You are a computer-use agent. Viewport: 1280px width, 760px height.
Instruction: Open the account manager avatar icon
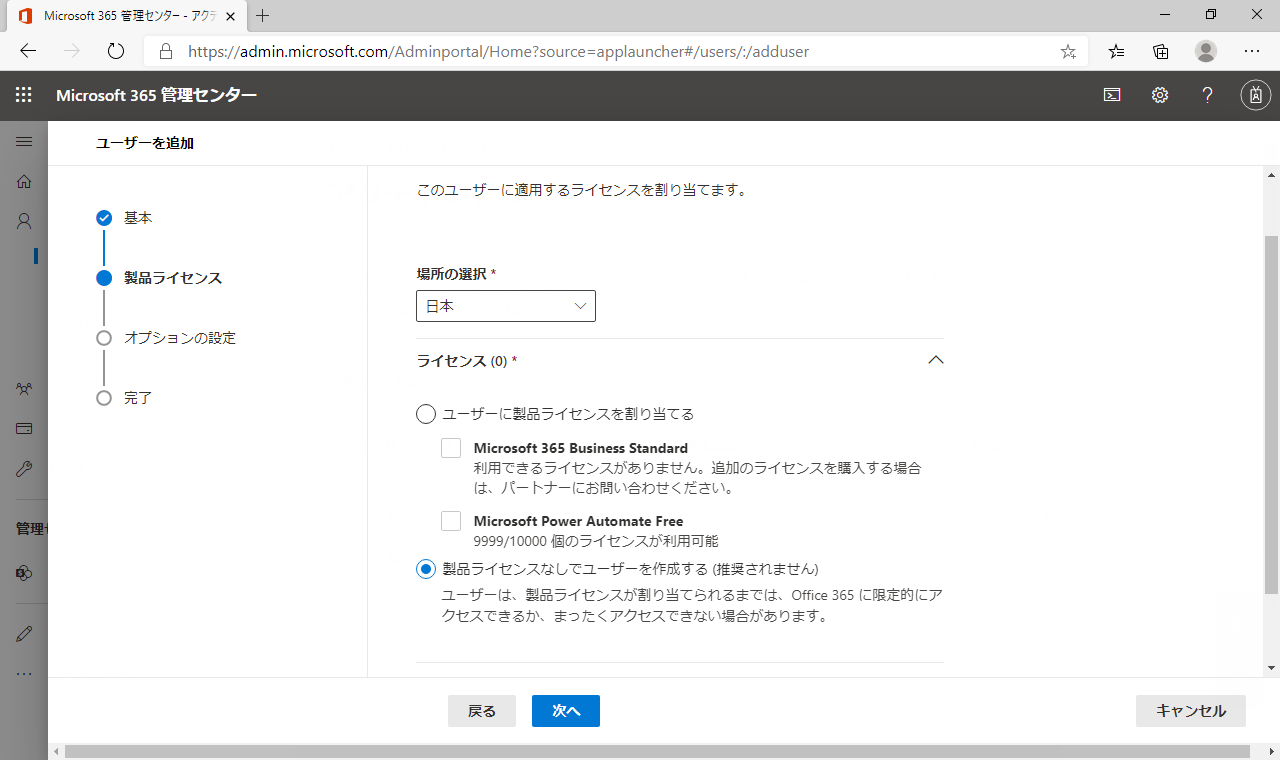[1255, 95]
